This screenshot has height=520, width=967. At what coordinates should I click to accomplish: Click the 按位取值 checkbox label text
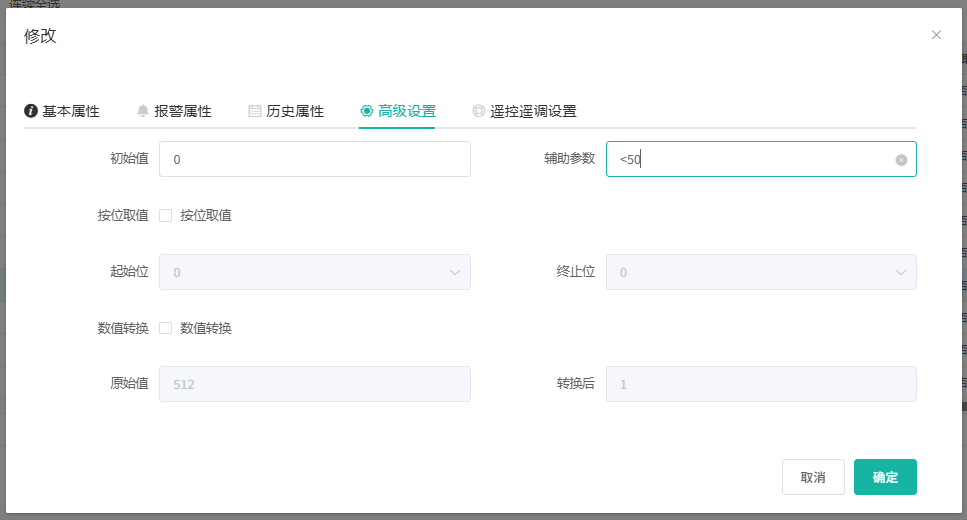coord(206,215)
